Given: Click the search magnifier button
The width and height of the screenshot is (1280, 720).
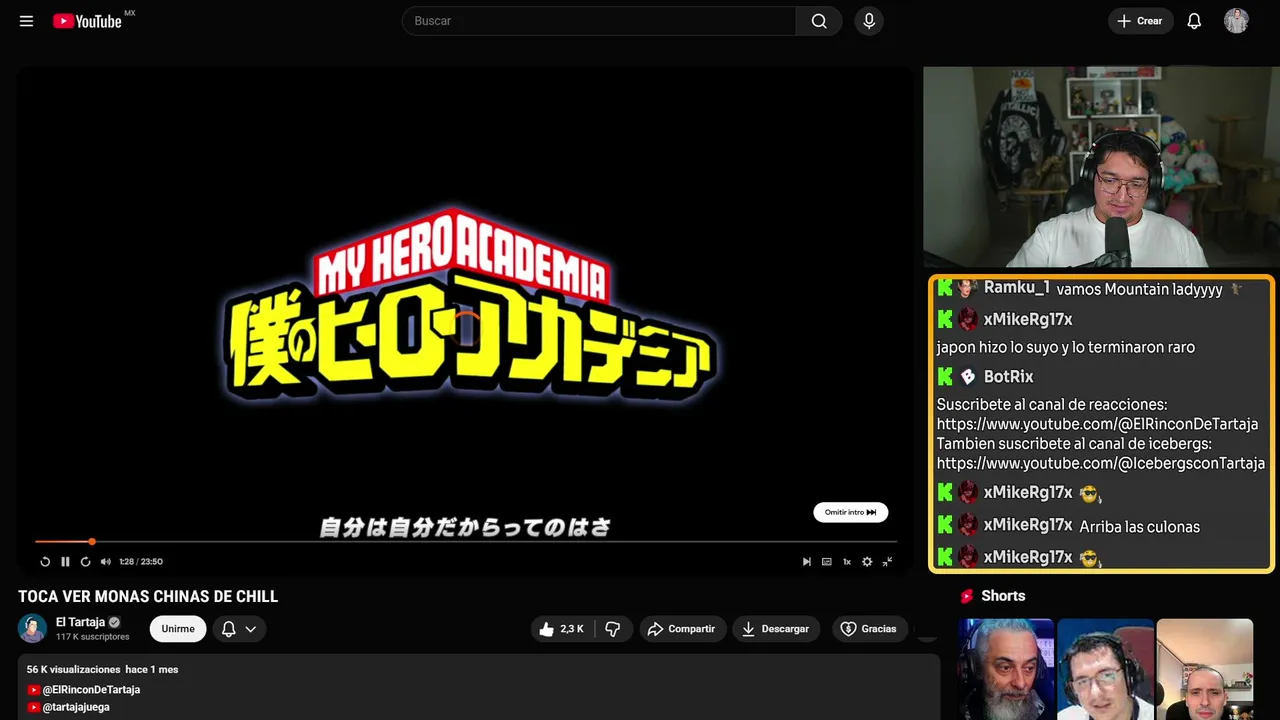Looking at the screenshot, I should (x=819, y=21).
